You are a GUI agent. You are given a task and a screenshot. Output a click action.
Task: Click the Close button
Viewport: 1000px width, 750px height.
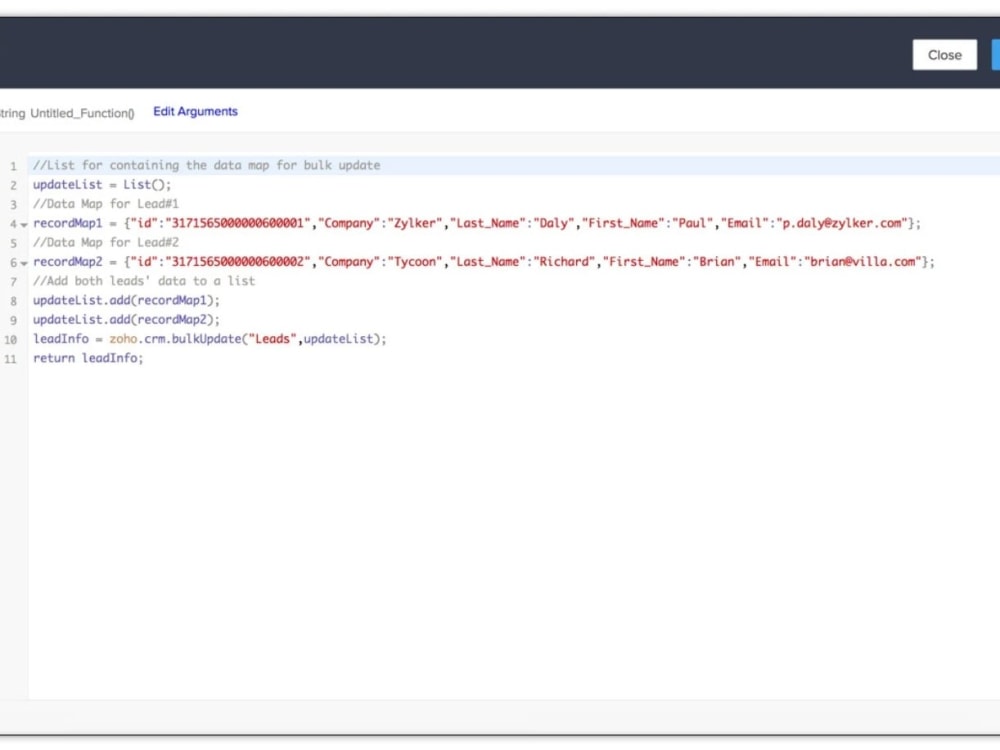click(x=944, y=55)
